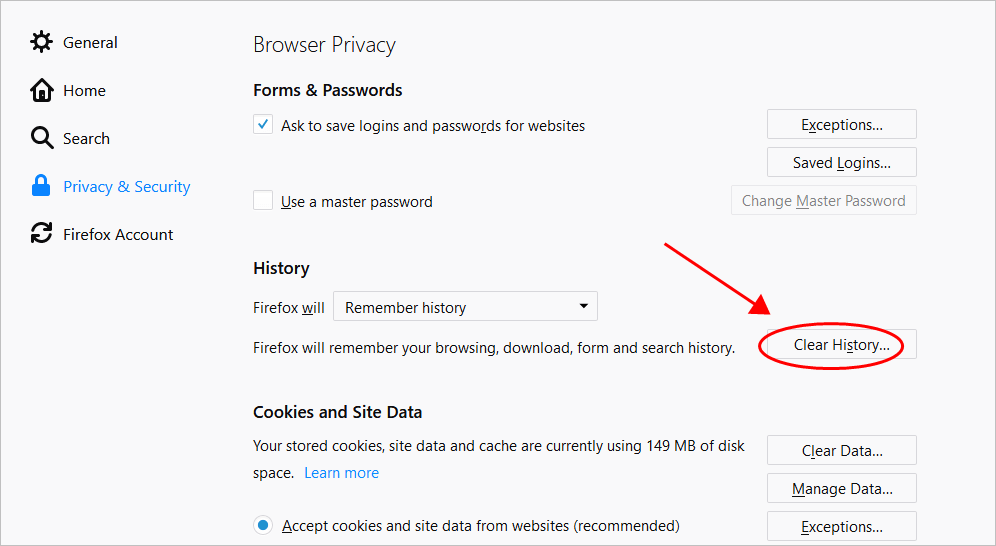This screenshot has width=996, height=546.
Task: Open the General settings section
Action: pos(90,43)
